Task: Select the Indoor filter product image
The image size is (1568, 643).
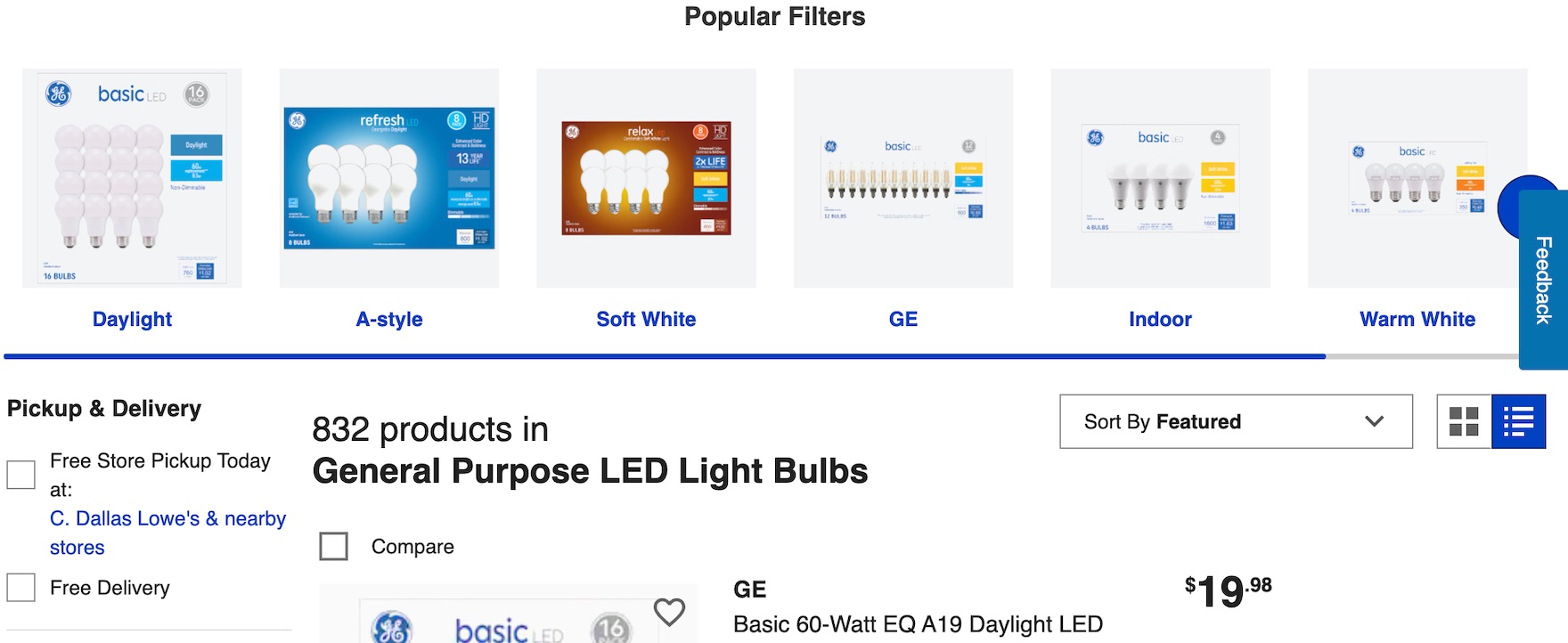Action: pyautogui.click(x=1160, y=178)
